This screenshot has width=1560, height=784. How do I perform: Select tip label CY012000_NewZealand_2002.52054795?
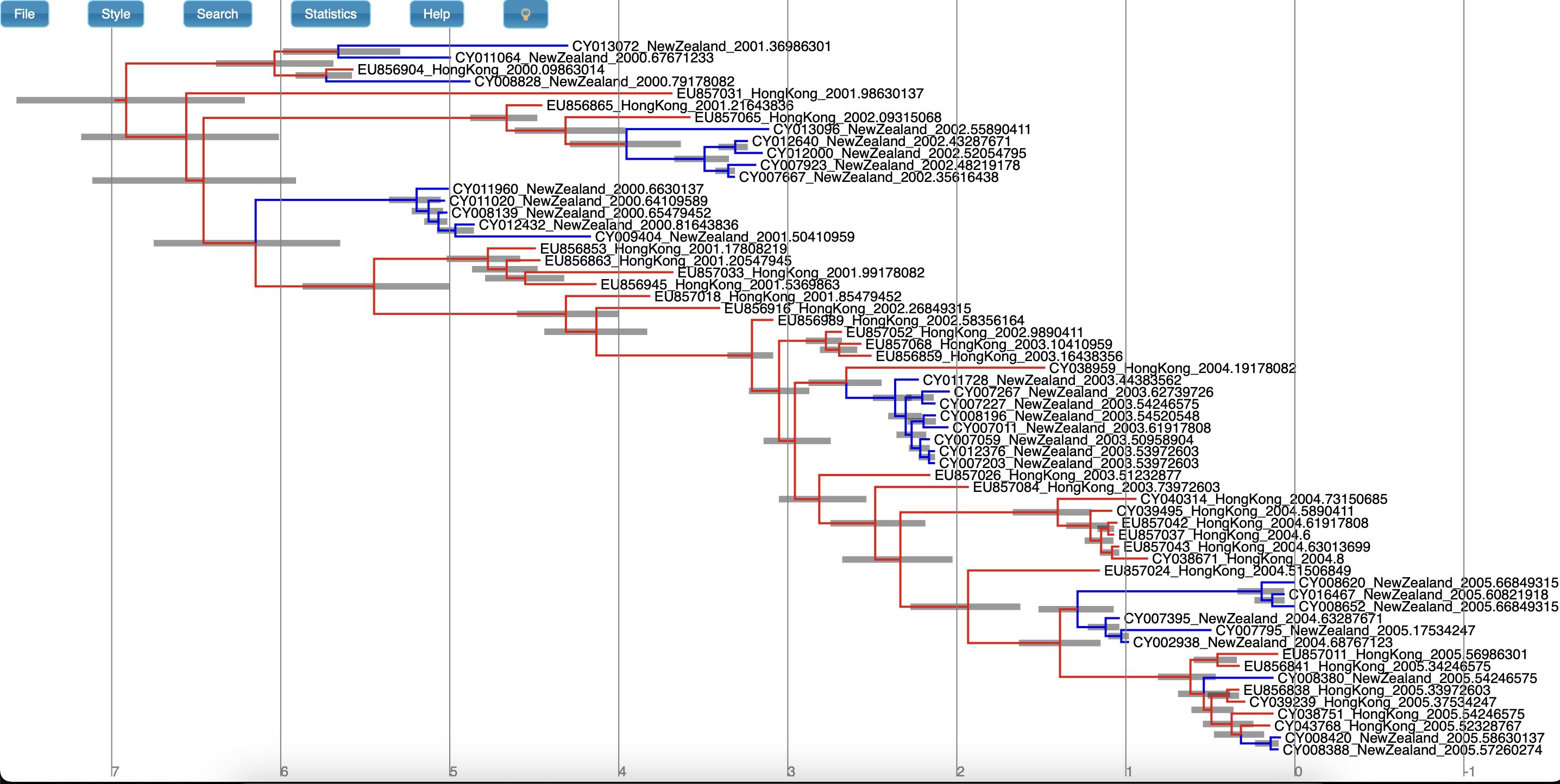[896, 153]
